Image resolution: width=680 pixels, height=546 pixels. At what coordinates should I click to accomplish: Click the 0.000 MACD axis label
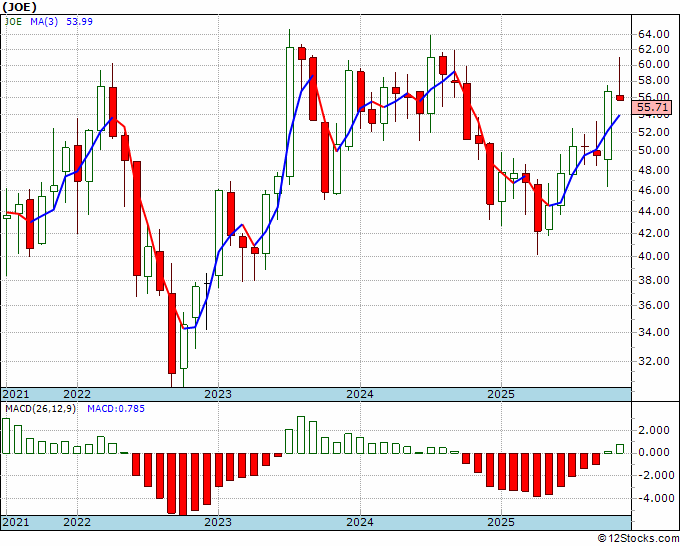(654, 452)
